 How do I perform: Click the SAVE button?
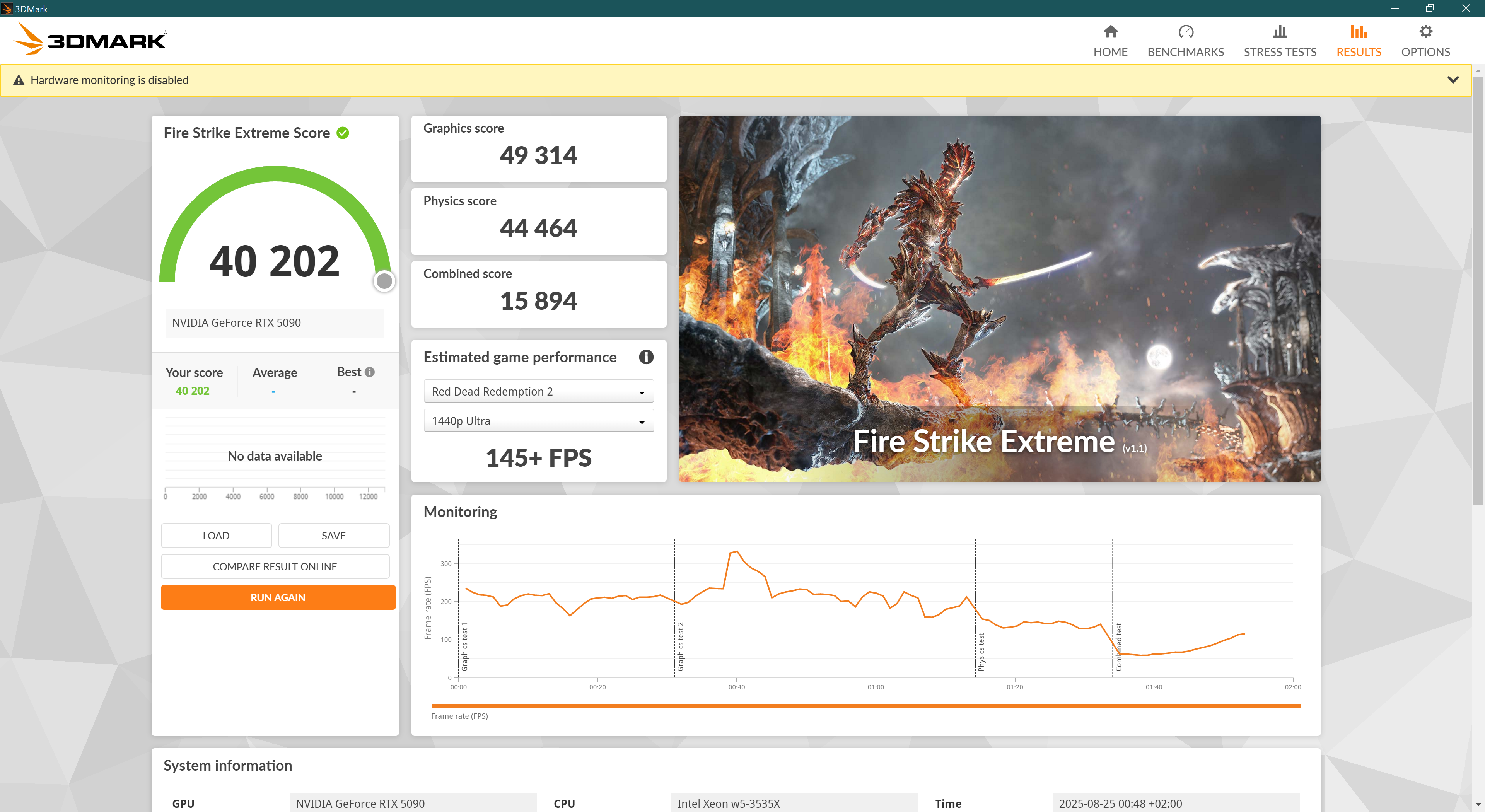tap(334, 536)
